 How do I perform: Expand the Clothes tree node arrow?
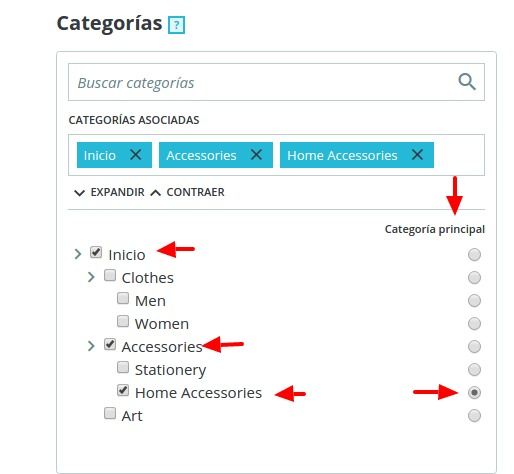click(x=91, y=277)
